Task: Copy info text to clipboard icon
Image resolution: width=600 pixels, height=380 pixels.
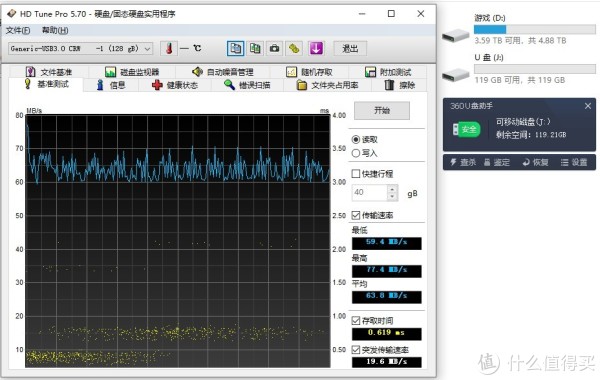Action: click(235, 49)
